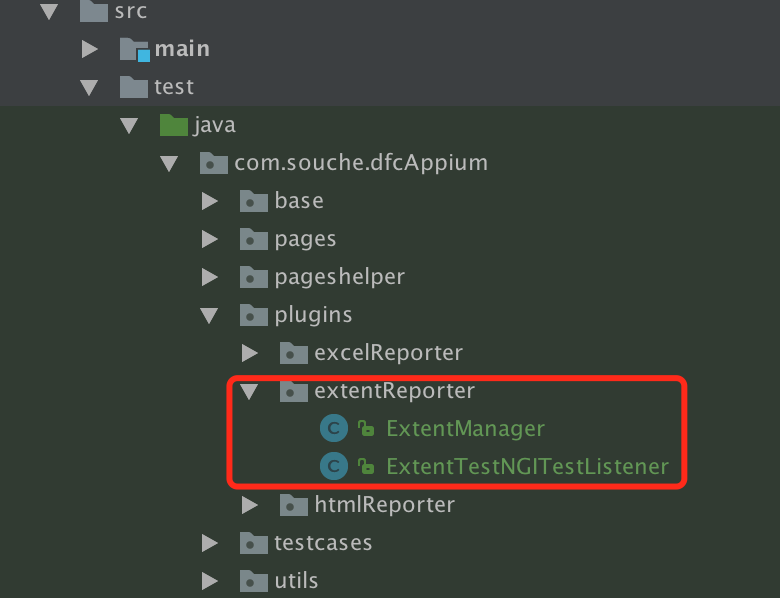Click the ExtentManager class icon
The image size is (780, 598).
[x=333, y=428]
